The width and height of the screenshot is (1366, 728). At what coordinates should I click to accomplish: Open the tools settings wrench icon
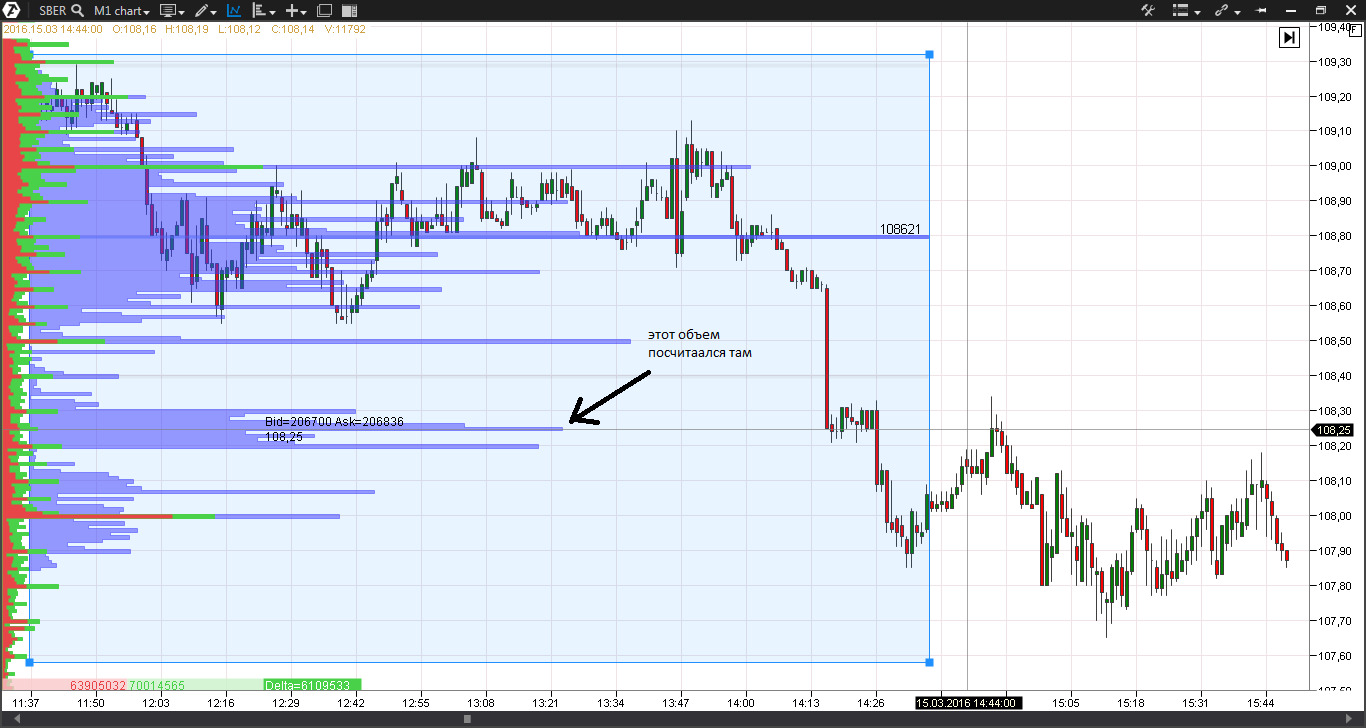point(1148,10)
